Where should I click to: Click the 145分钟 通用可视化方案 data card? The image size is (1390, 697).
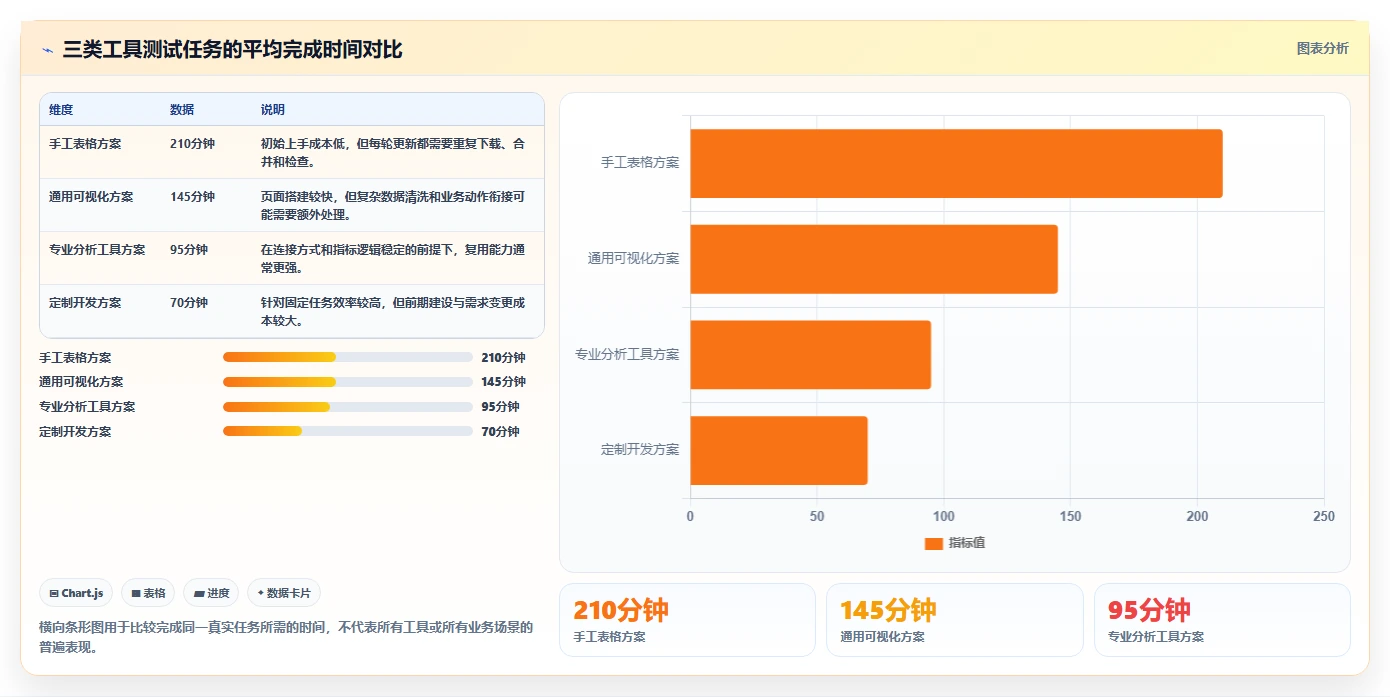click(x=954, y=620)
